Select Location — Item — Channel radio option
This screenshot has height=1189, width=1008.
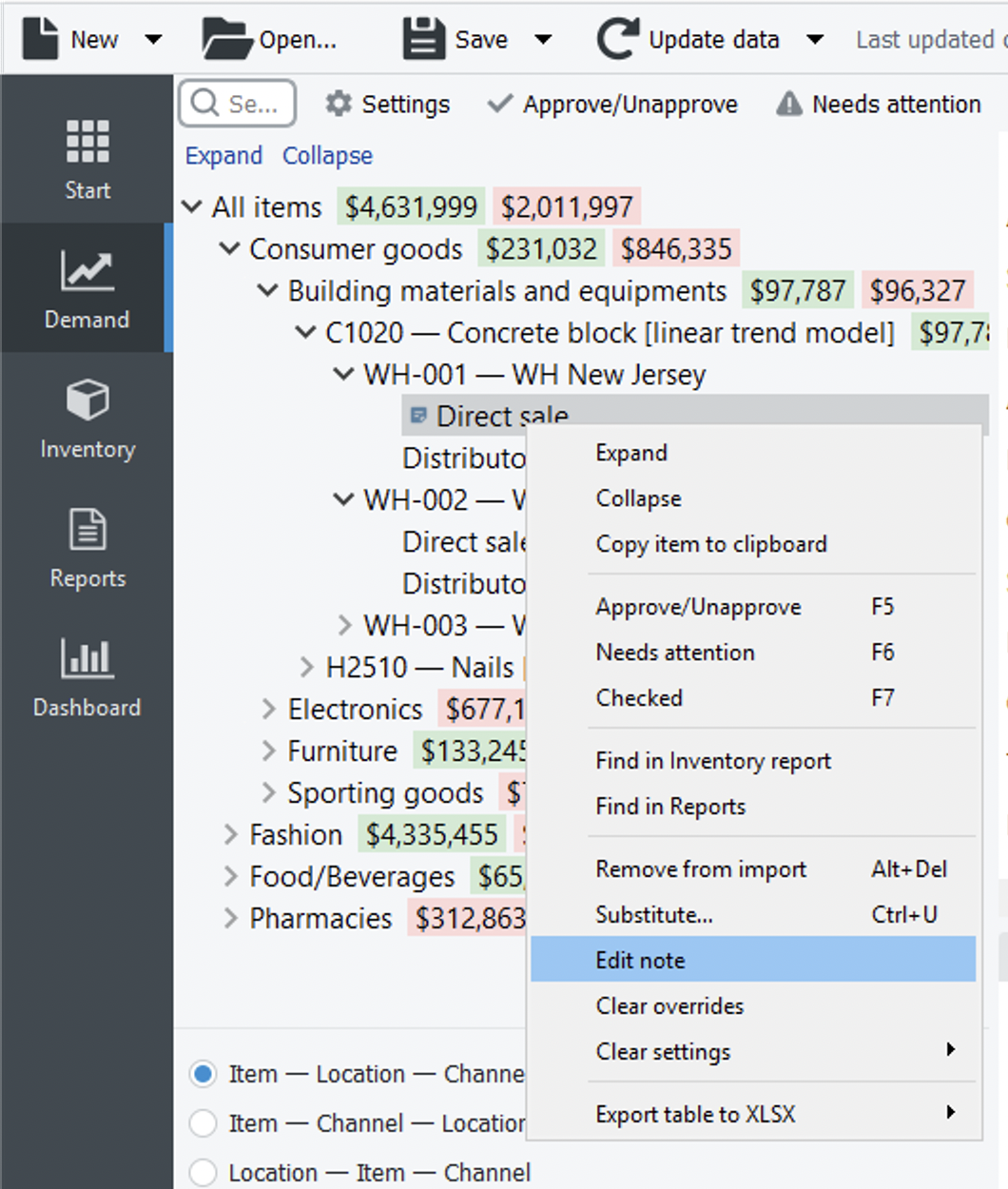tap(203, 1172)
